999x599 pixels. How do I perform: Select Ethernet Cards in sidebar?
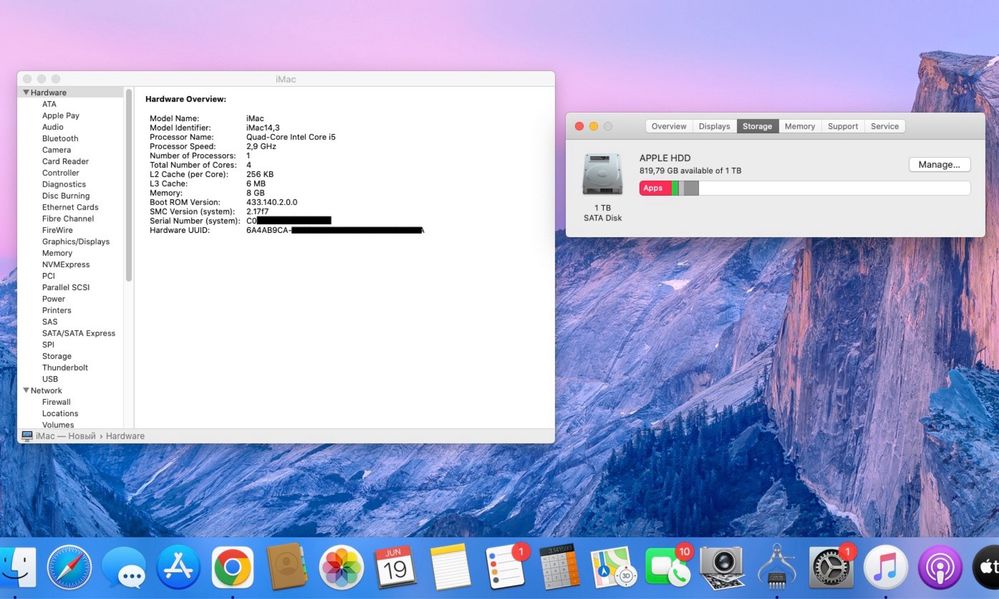pyautogui.click(x=70, y=207)
